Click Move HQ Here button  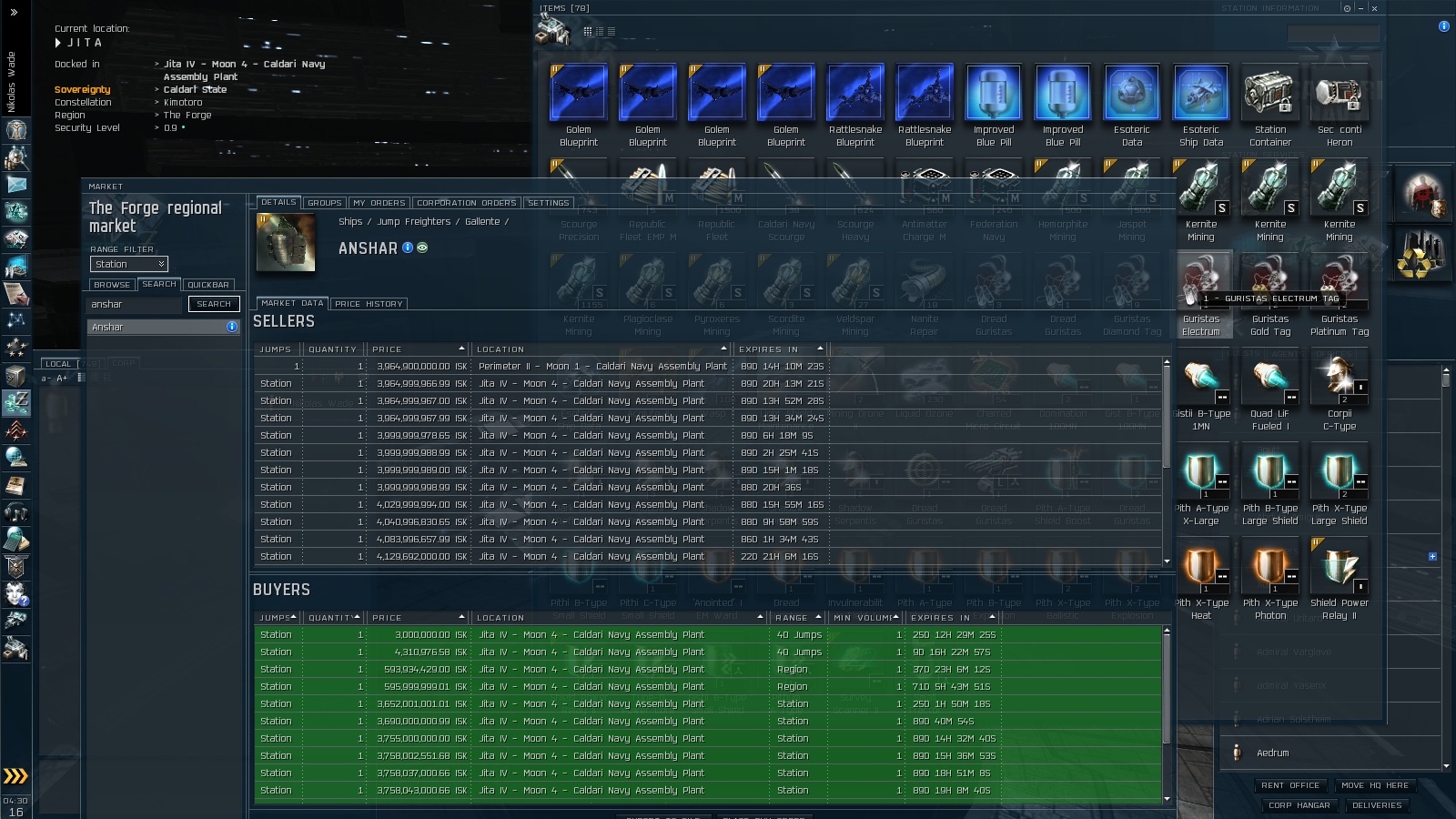coord(1375,785)
